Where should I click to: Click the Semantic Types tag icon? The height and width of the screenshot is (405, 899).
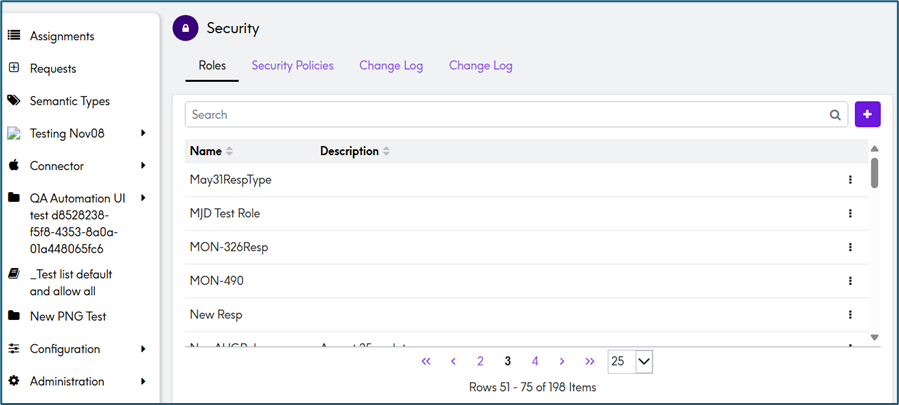pyautogui.click(x=14, y=101)
